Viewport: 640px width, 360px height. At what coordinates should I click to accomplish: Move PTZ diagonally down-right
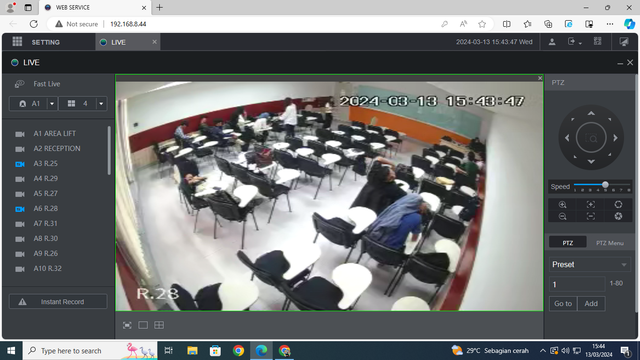click(x=610, y=156)
